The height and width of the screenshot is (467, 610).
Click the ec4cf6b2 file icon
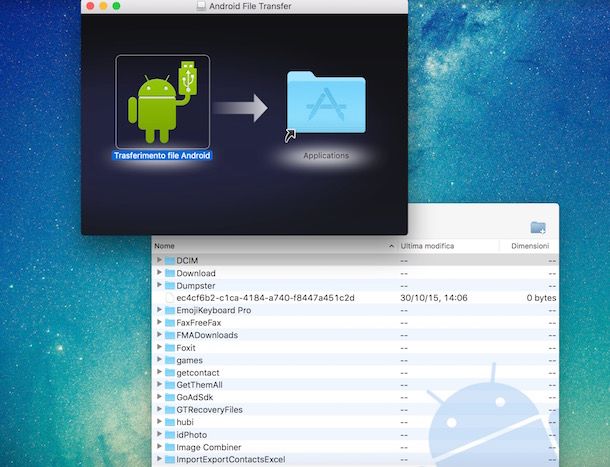(169, 298)
